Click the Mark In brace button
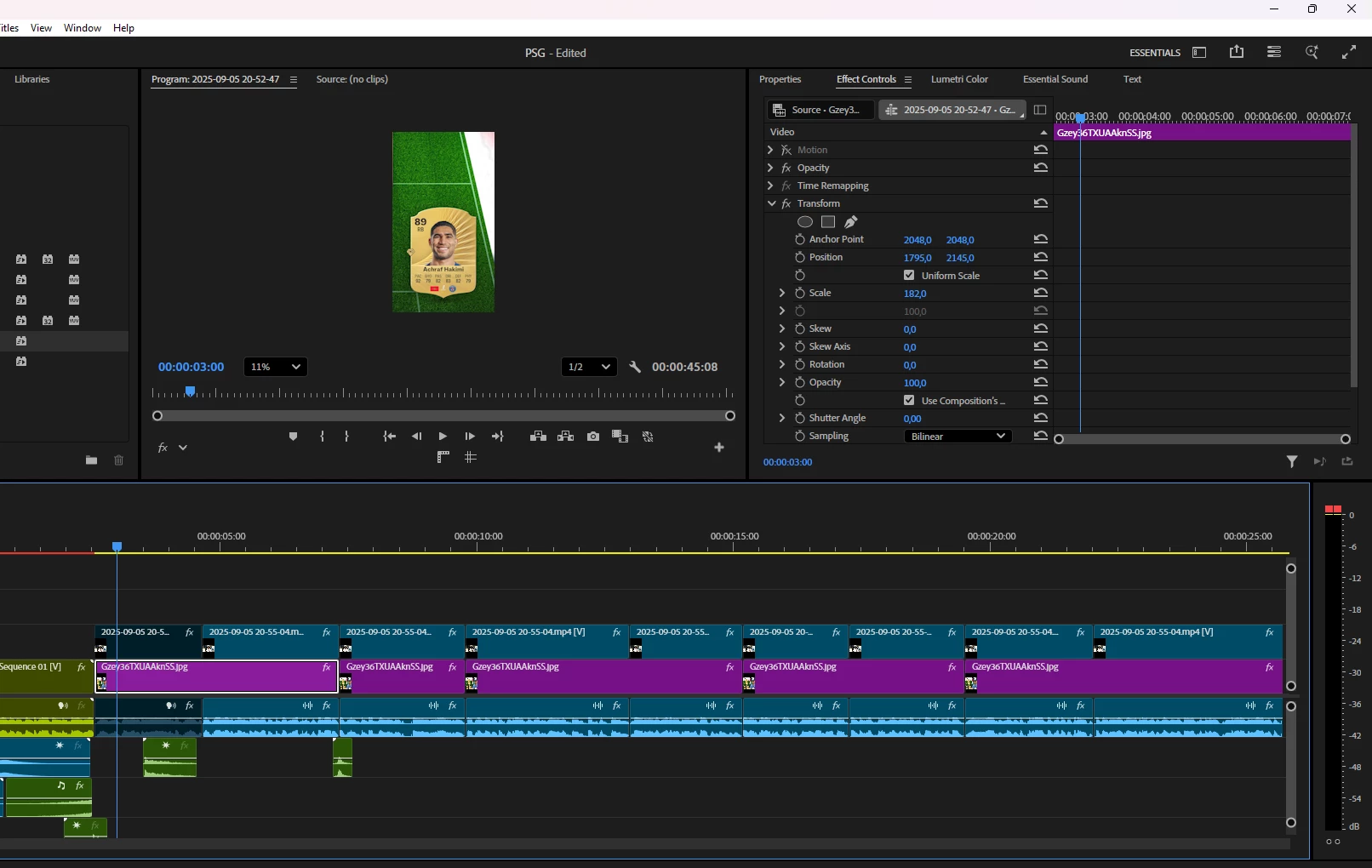The width and height of the screenshot is (1372, 868). (x=322, y=437)
